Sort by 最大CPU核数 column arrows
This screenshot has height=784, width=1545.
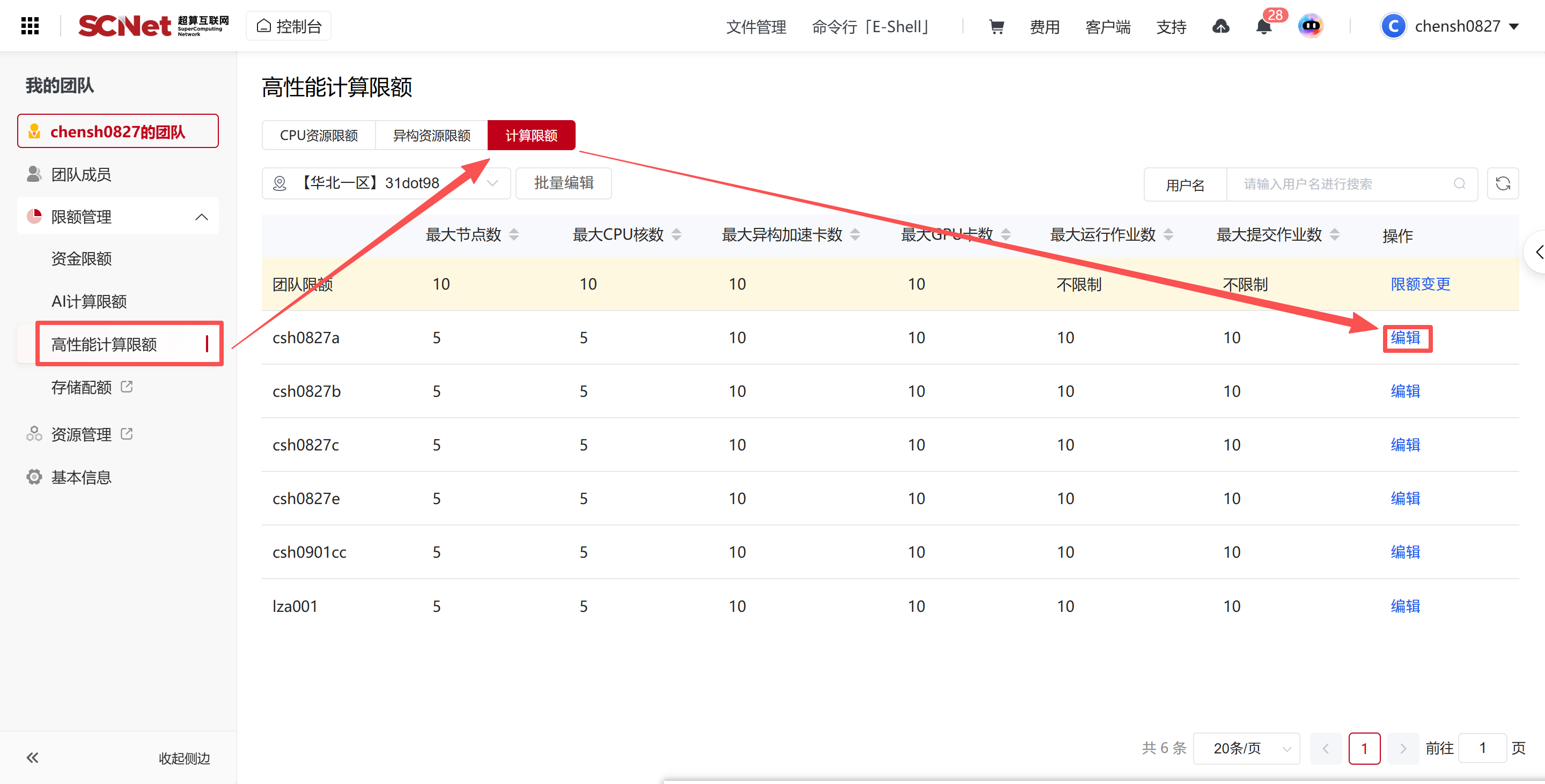pos(676,234)
